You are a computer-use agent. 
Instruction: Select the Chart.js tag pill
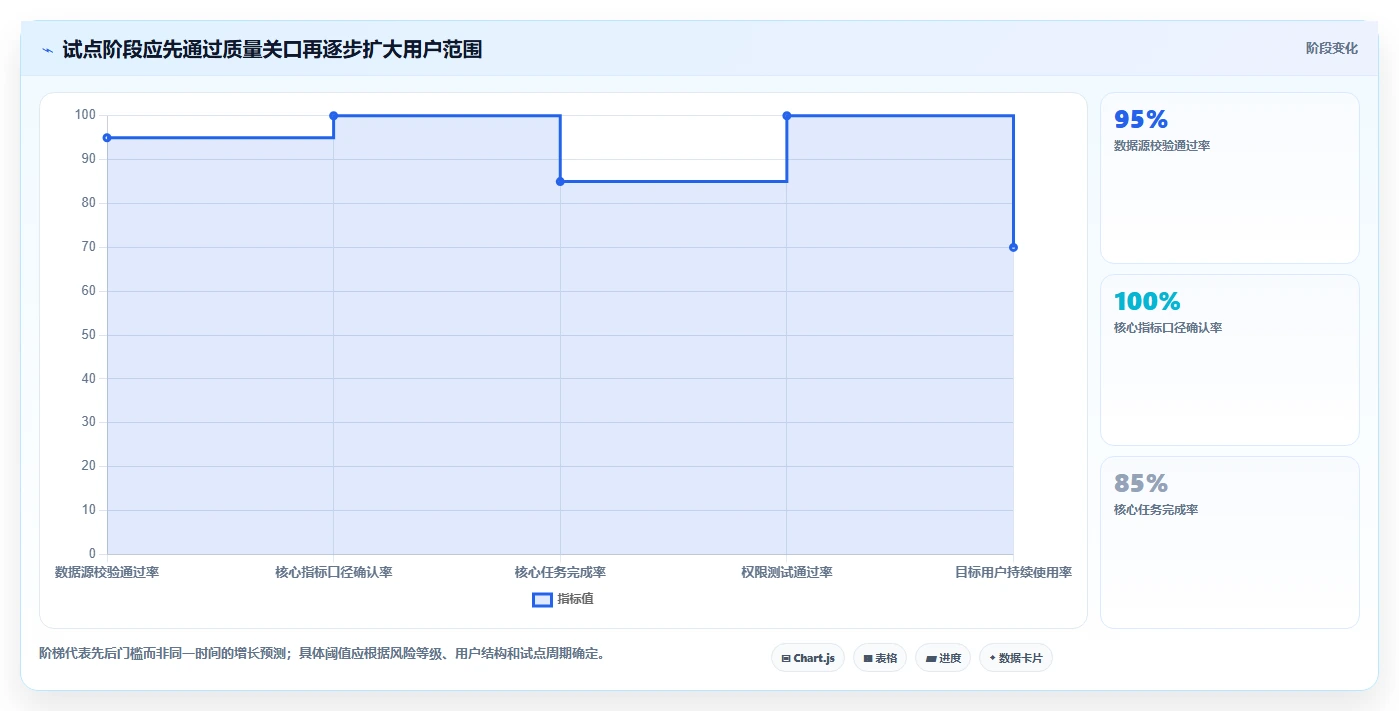(x=808, y=658)
